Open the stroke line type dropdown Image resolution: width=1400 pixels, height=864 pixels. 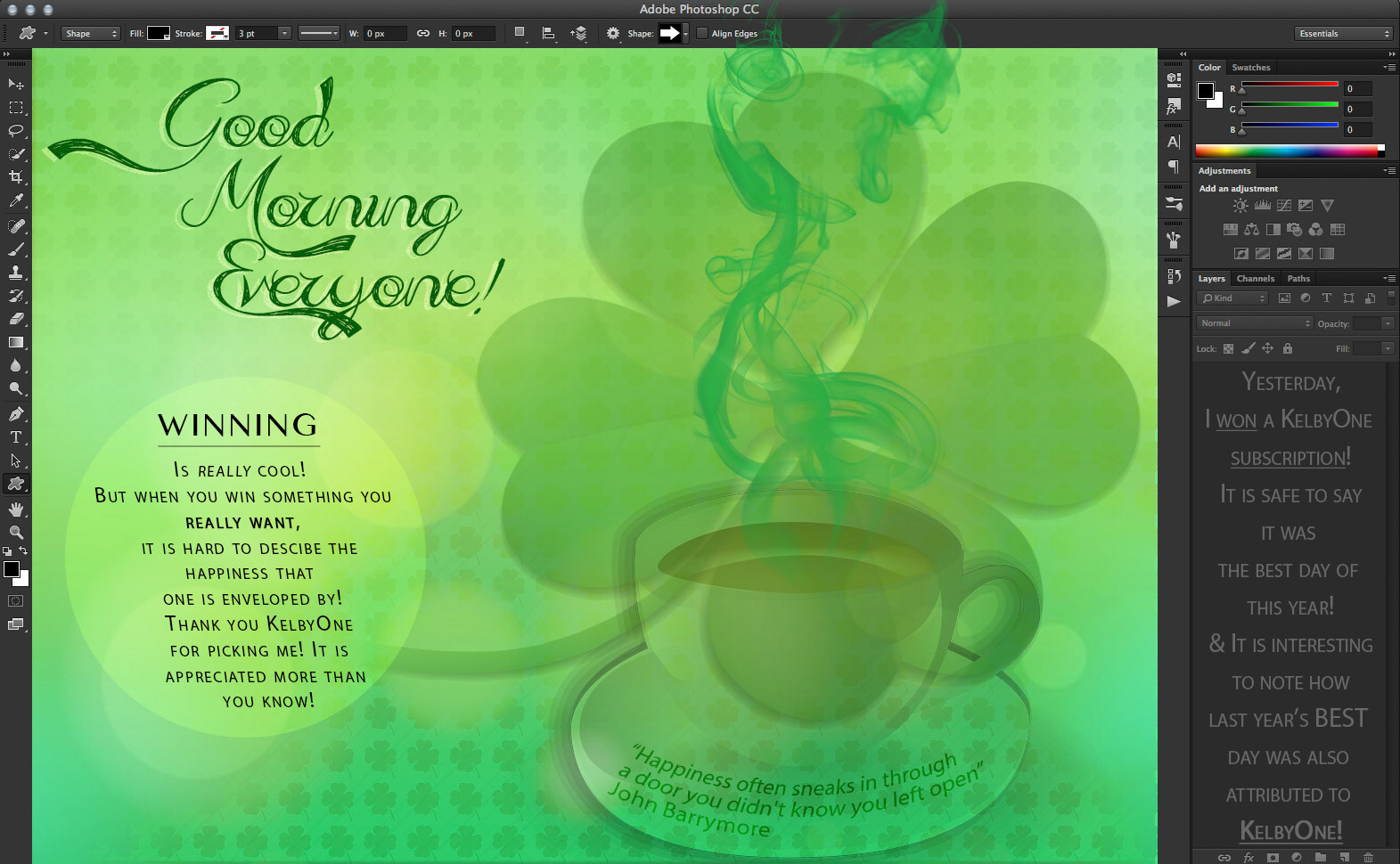pos(319,33)
